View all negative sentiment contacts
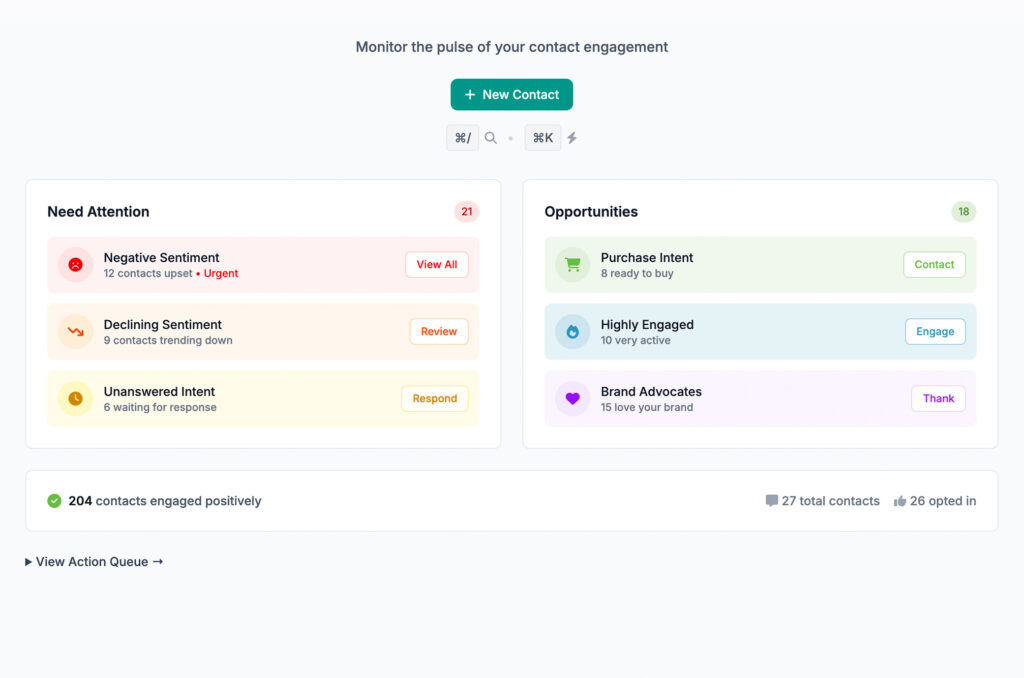This screenshot has width=1024, height=678. (x=437, y=265)
